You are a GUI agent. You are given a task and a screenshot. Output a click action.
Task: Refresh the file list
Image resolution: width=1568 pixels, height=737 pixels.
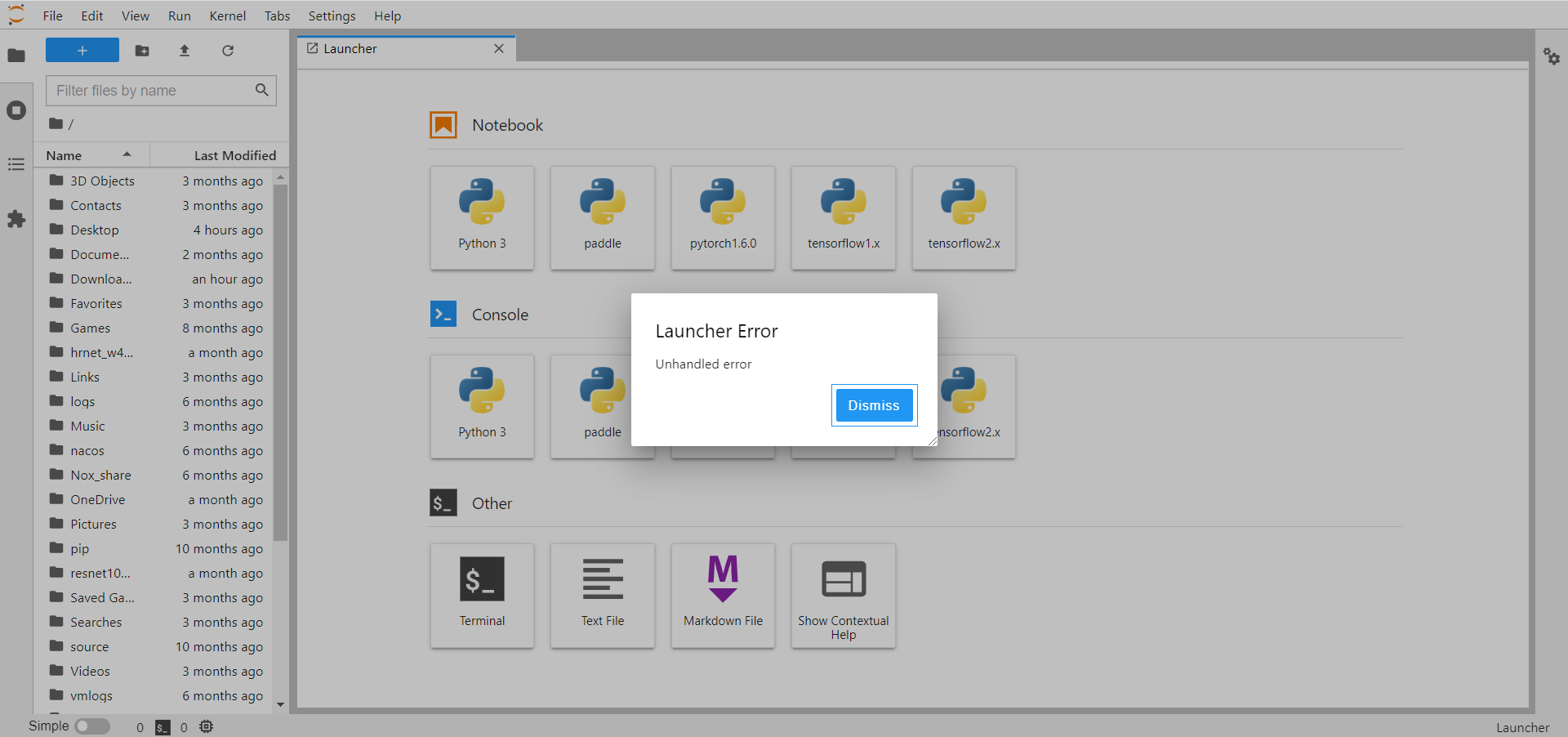[228, 51]
